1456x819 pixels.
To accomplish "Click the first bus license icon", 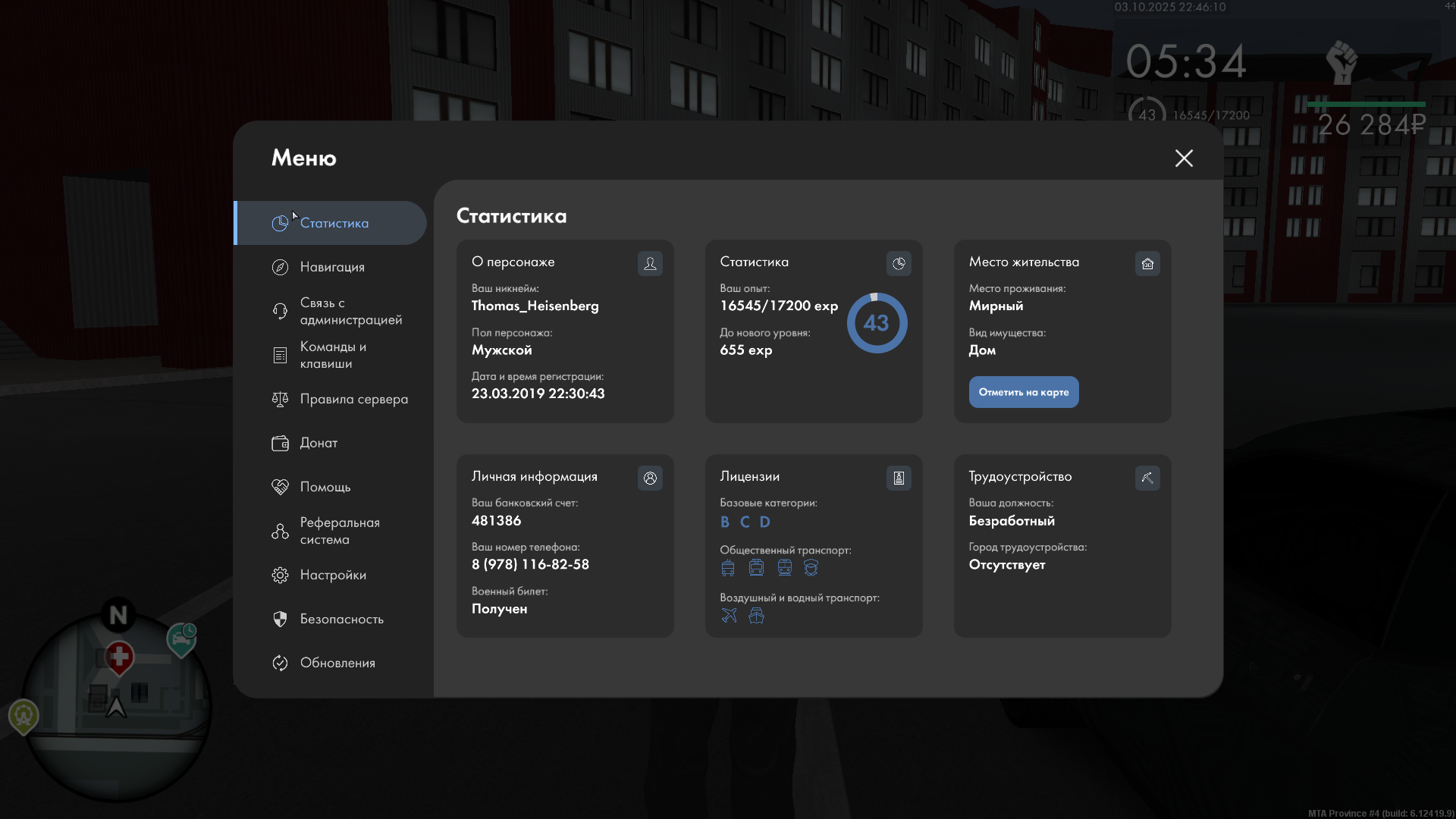I will tap(728, 567).
